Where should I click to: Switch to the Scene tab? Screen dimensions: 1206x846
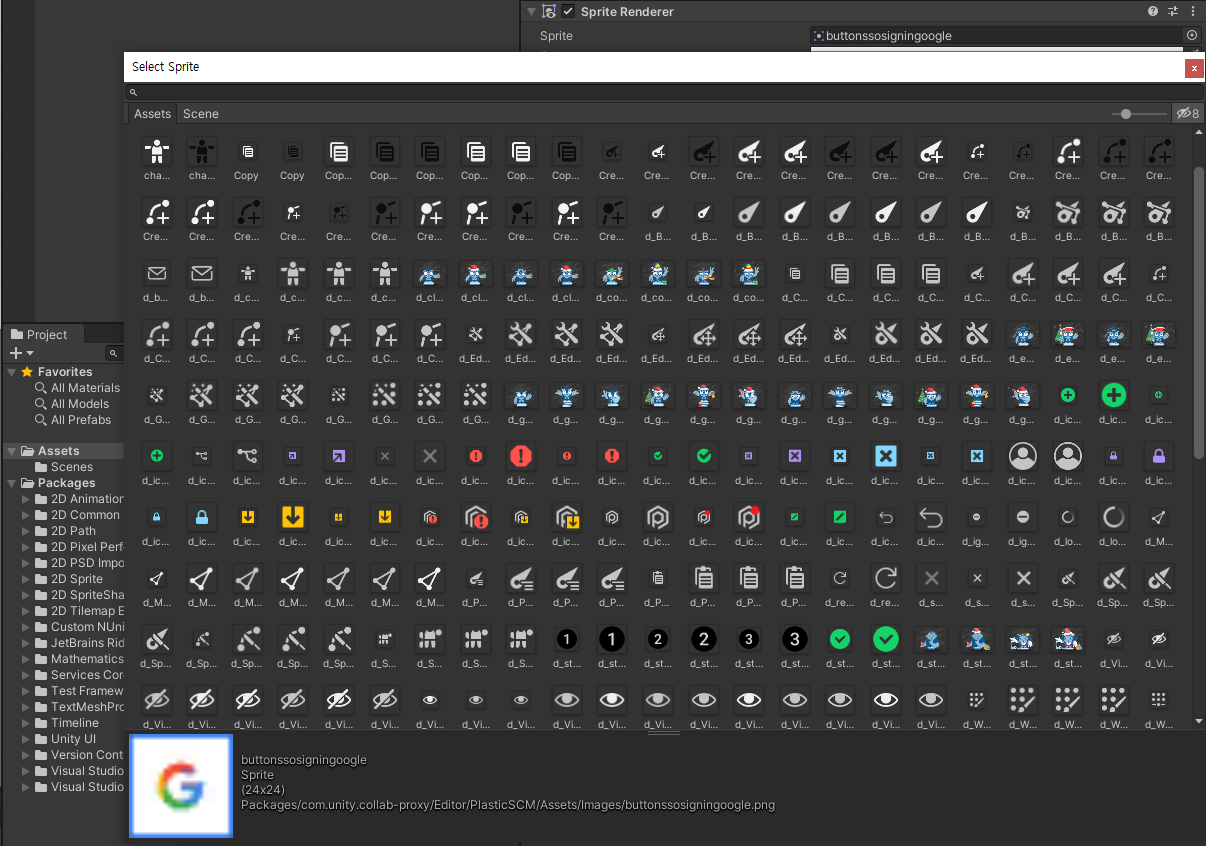pos(201,113)
